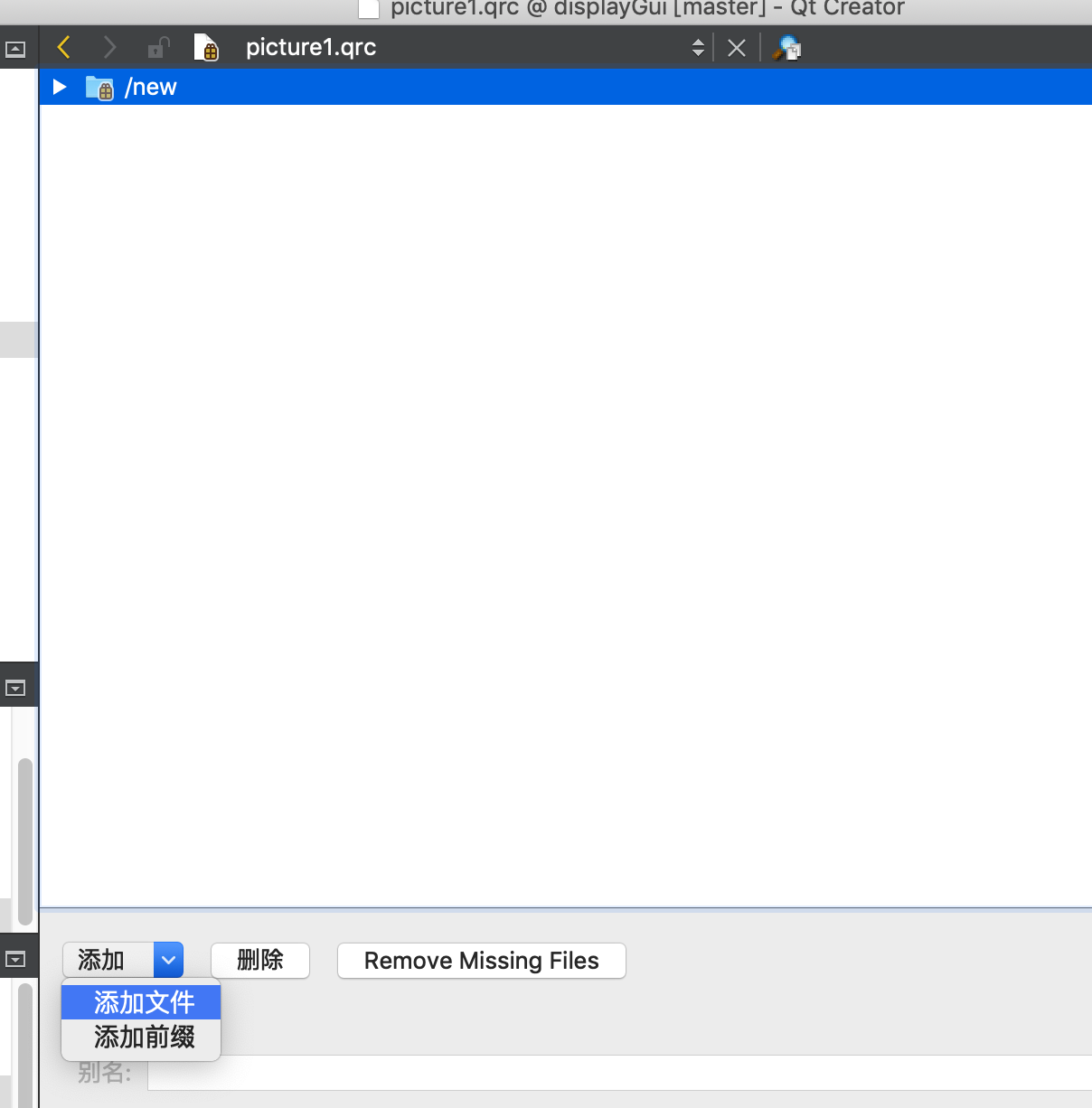
Task: Close the picture1.qrc editor with the X
Action: tap(736, 46)
